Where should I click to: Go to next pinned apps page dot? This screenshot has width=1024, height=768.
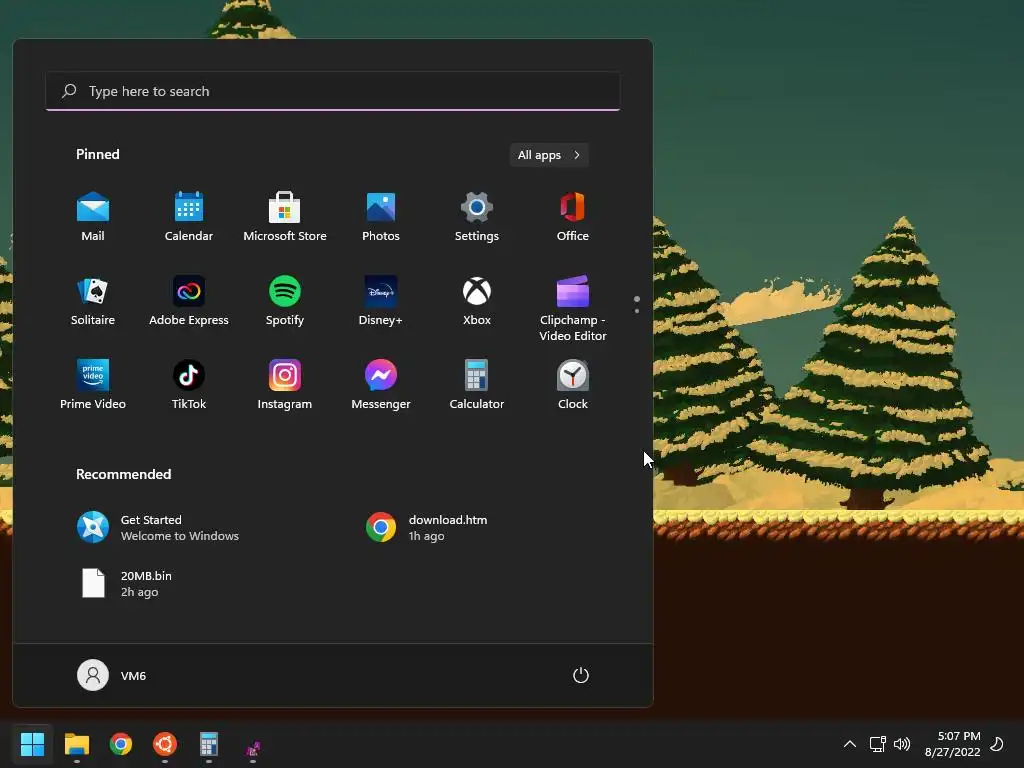637,311
